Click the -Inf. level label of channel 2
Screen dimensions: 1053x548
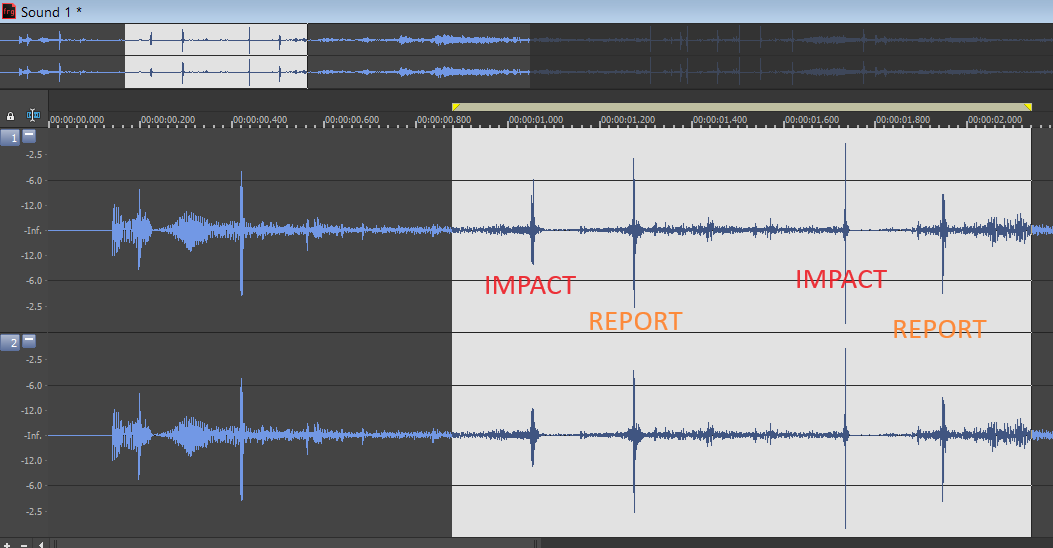pos(33,435)
